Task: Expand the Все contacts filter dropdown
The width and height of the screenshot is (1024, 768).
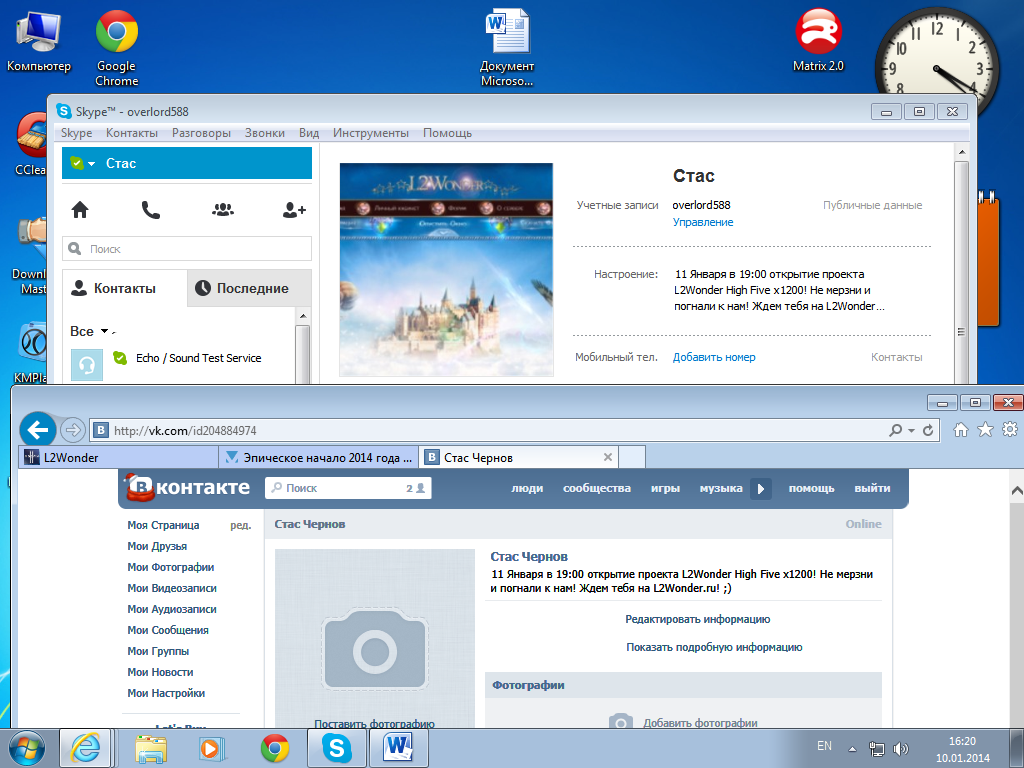Action: pos(104,331)
